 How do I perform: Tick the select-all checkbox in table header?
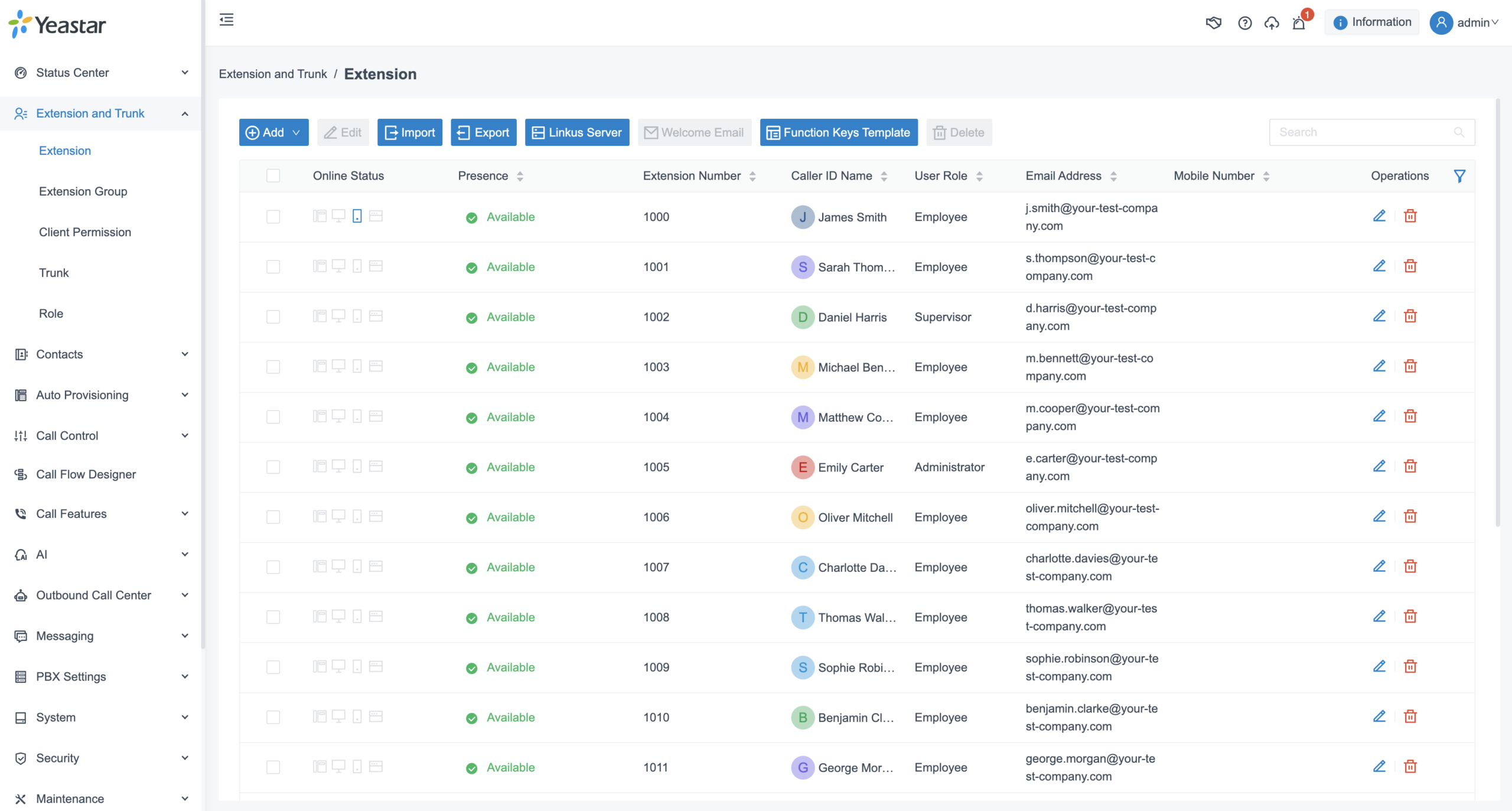click(x=273, y=175)
